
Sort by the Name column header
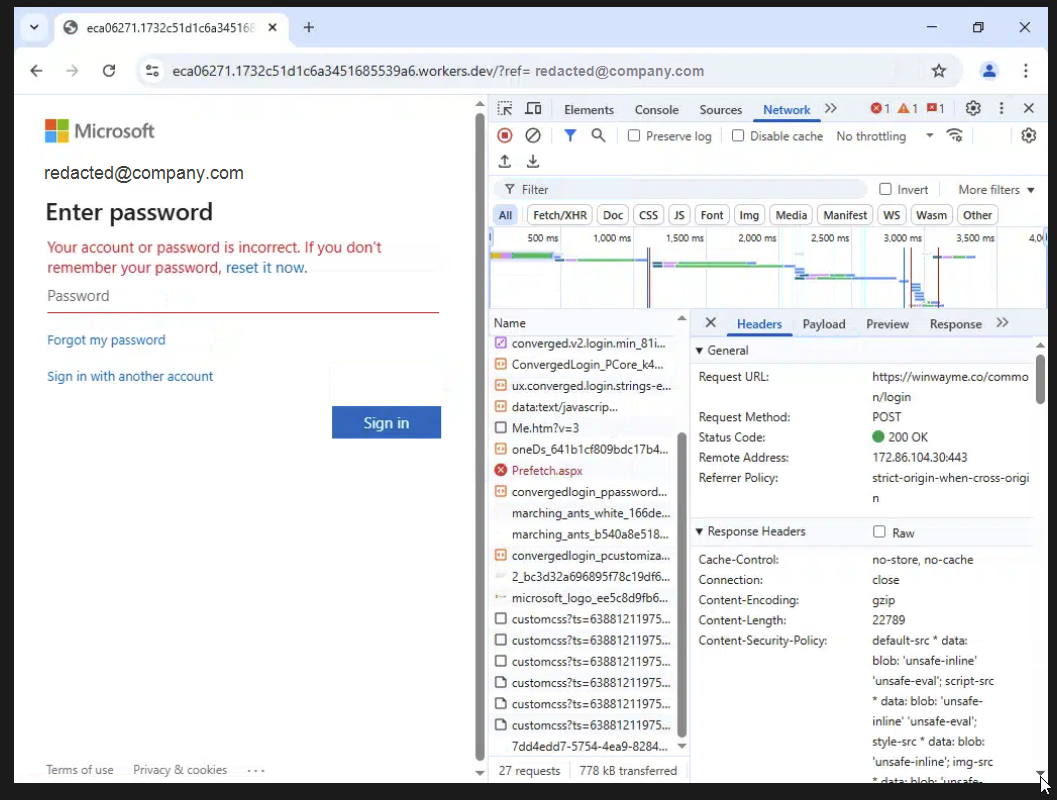[510, 323]
